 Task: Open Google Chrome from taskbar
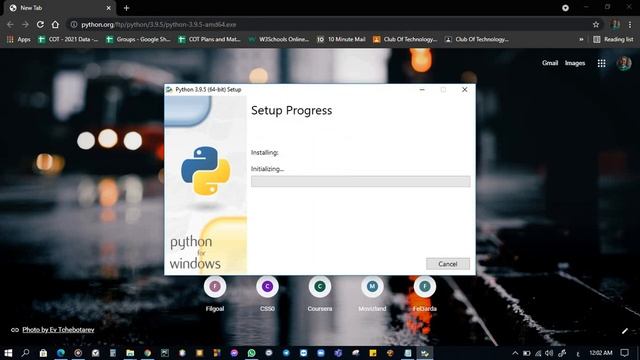coord(147,353)
